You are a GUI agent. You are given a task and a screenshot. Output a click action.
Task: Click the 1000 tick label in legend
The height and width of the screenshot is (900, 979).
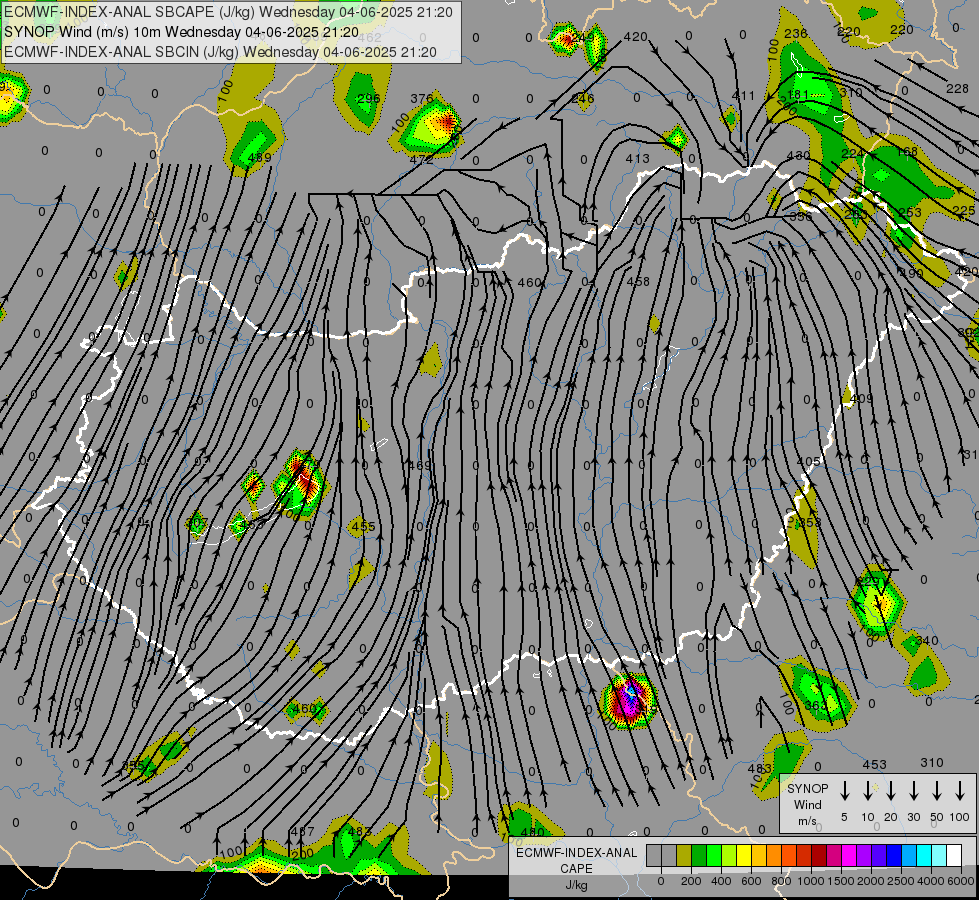coord(811,881)
